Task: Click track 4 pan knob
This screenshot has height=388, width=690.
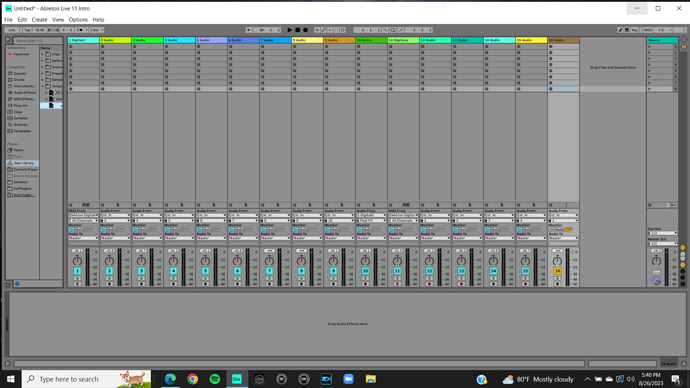Action: (173, 261)
